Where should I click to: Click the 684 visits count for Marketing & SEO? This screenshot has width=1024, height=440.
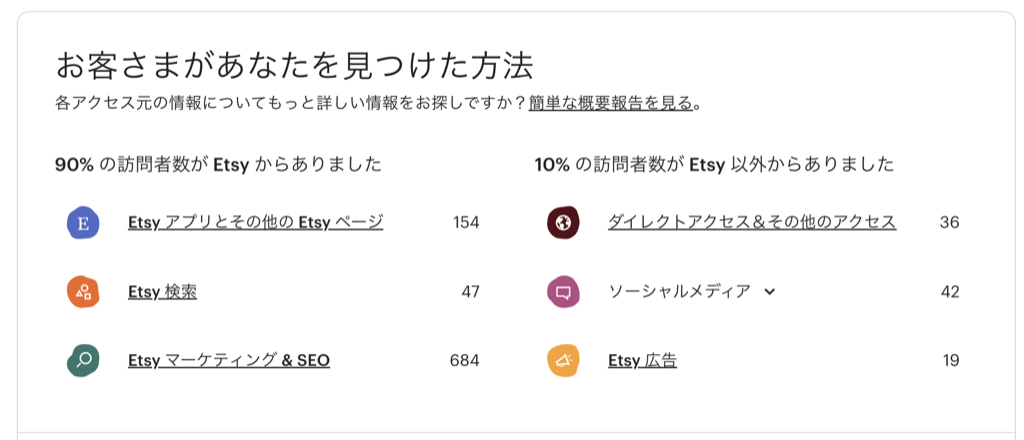click(465, 360)
